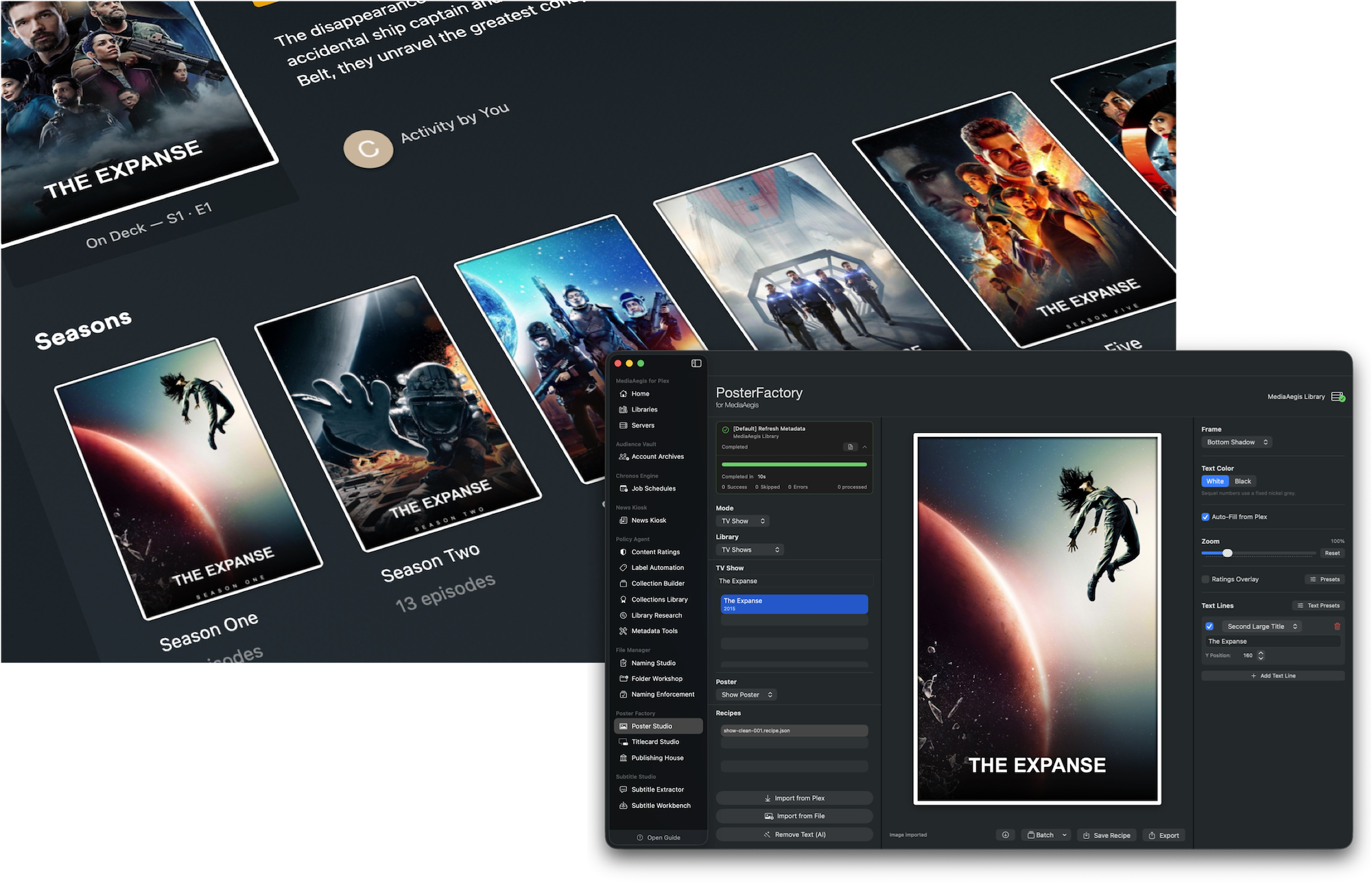Click the download icon button beside Batch
The height and width of the screenshot is (887, 1372).
pos(1006,835)
